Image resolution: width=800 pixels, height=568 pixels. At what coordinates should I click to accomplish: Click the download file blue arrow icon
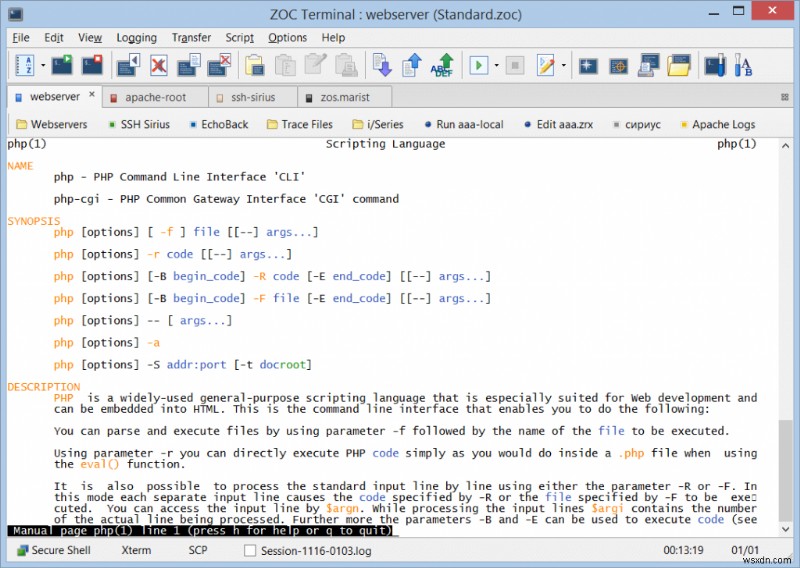tap(382, 66)
